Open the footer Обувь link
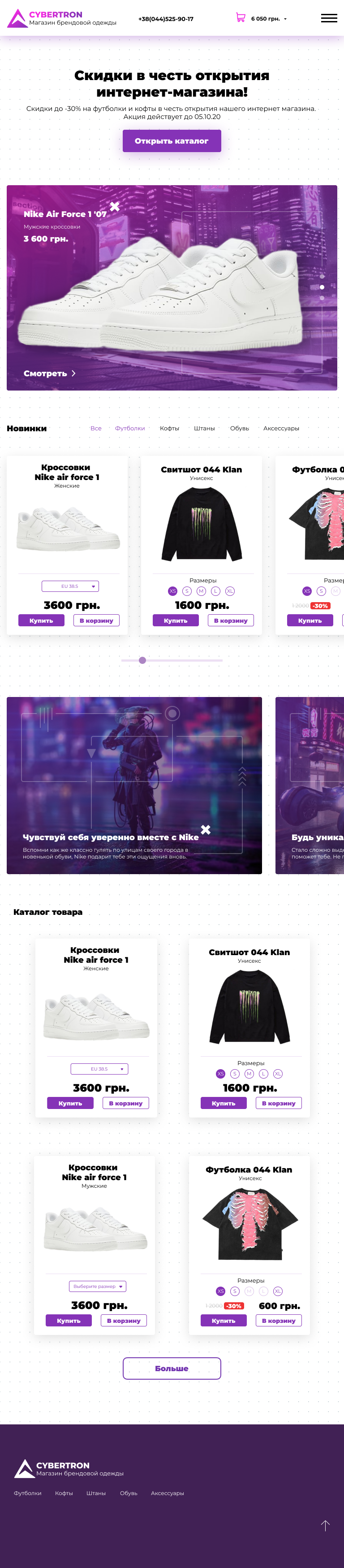 click(x=129, y=1493)
